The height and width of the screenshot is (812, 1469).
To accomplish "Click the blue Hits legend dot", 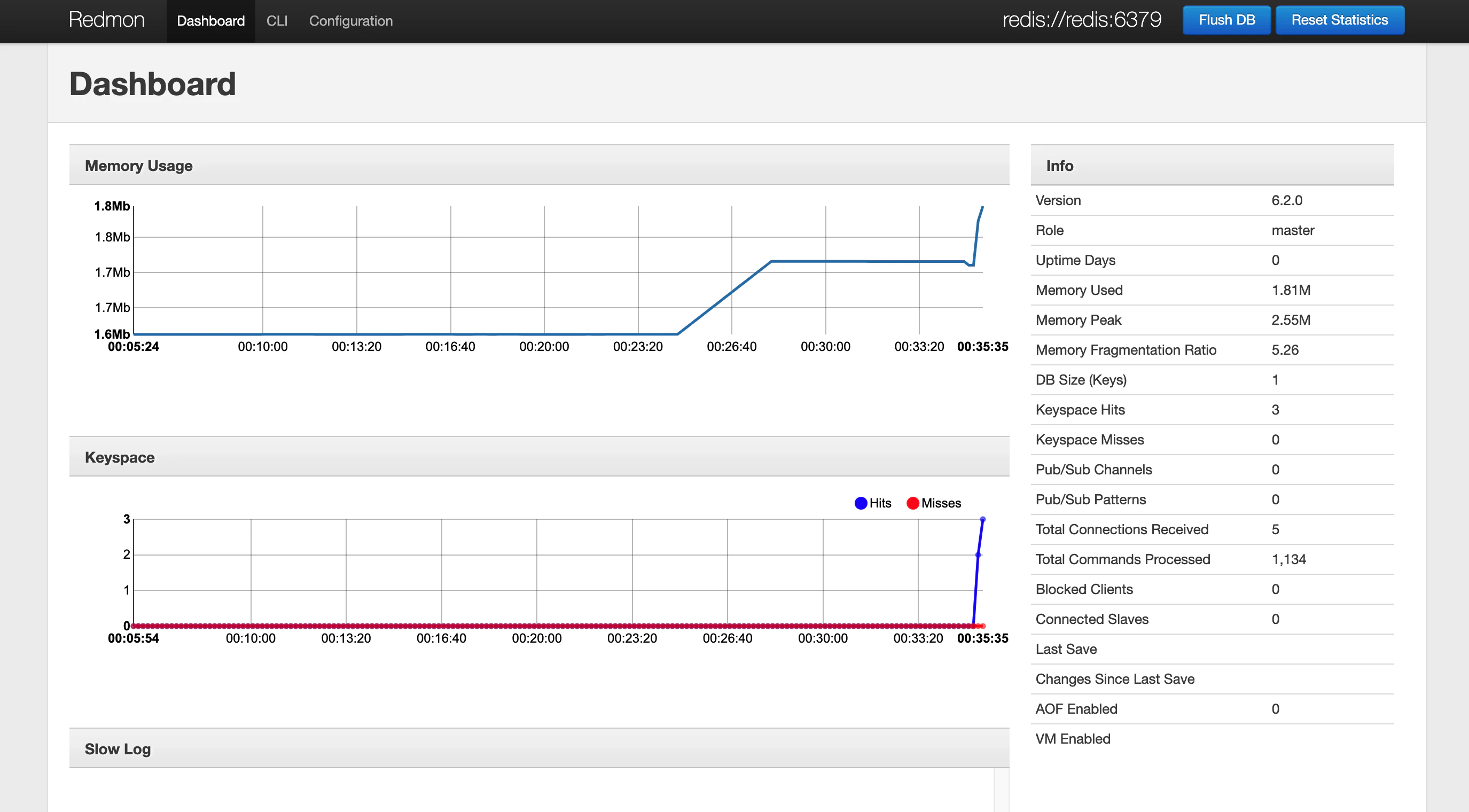I will pyautogui.click(x=861, y=503).
